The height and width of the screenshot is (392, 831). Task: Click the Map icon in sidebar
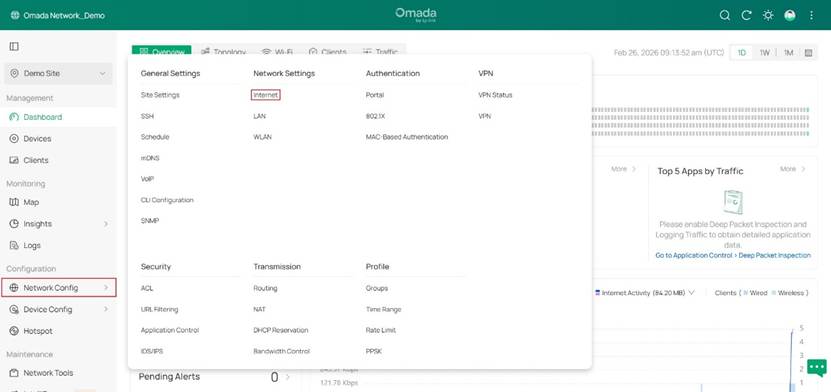coord(14,202)
